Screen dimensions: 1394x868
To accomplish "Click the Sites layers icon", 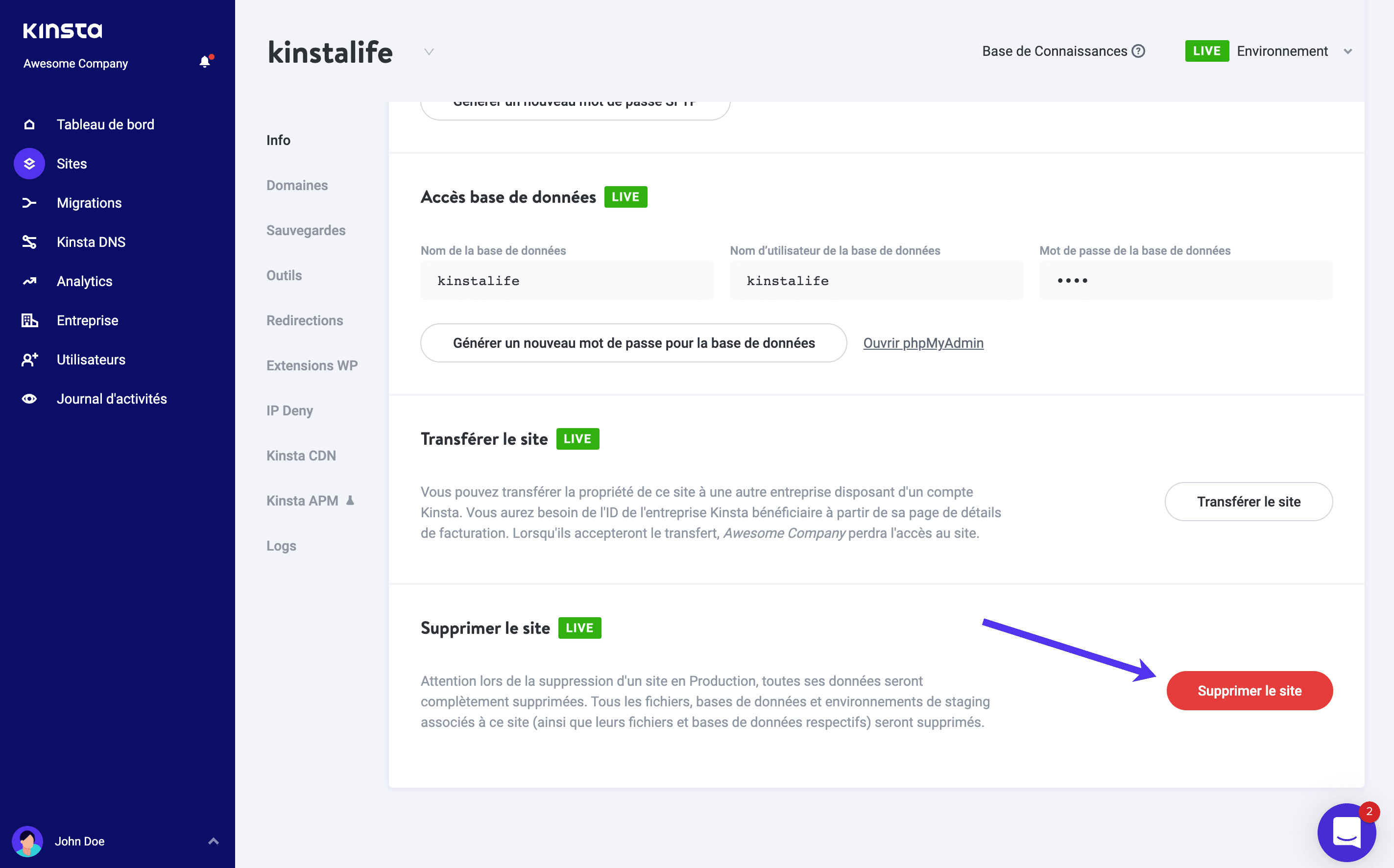I will [x=29, y=164].
